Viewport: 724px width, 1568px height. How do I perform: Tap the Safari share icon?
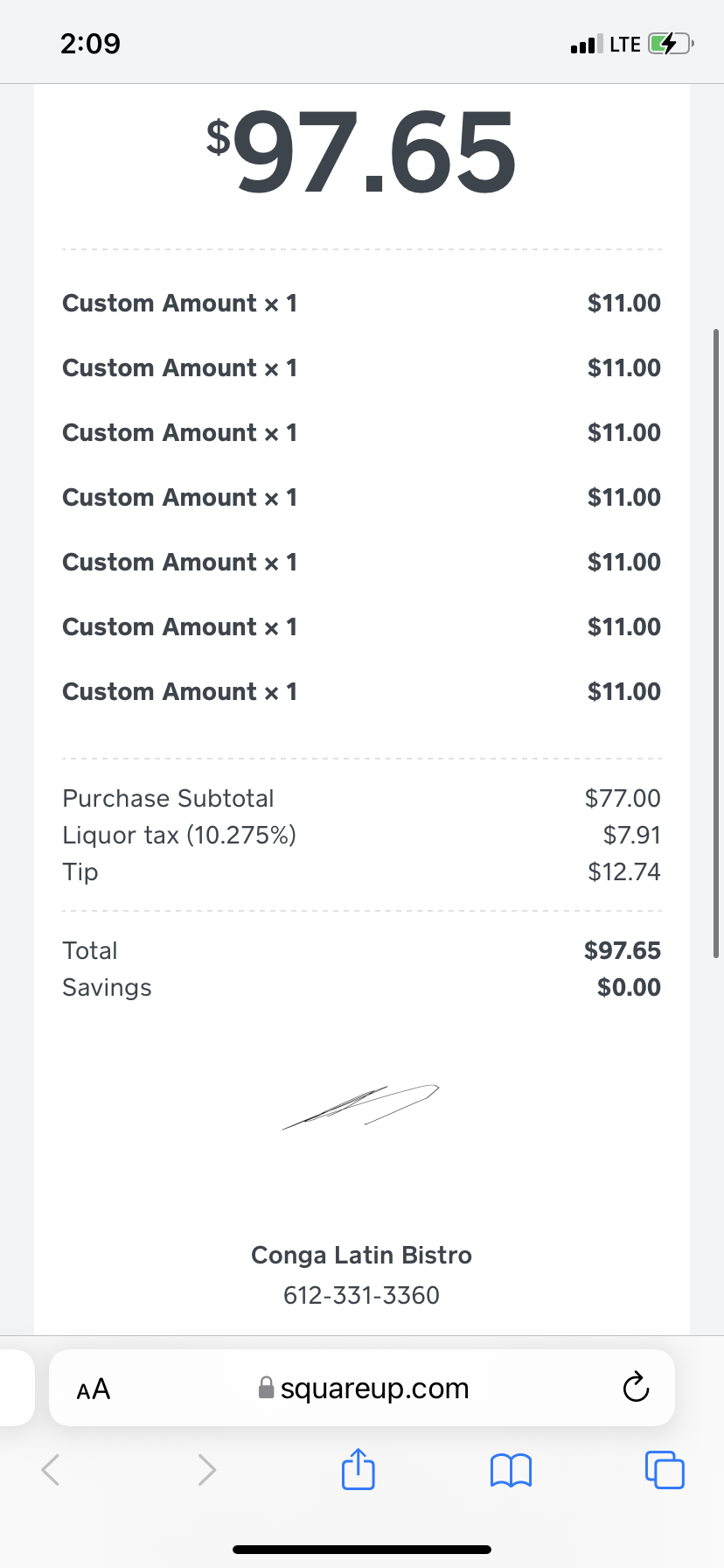[359, 1469]
